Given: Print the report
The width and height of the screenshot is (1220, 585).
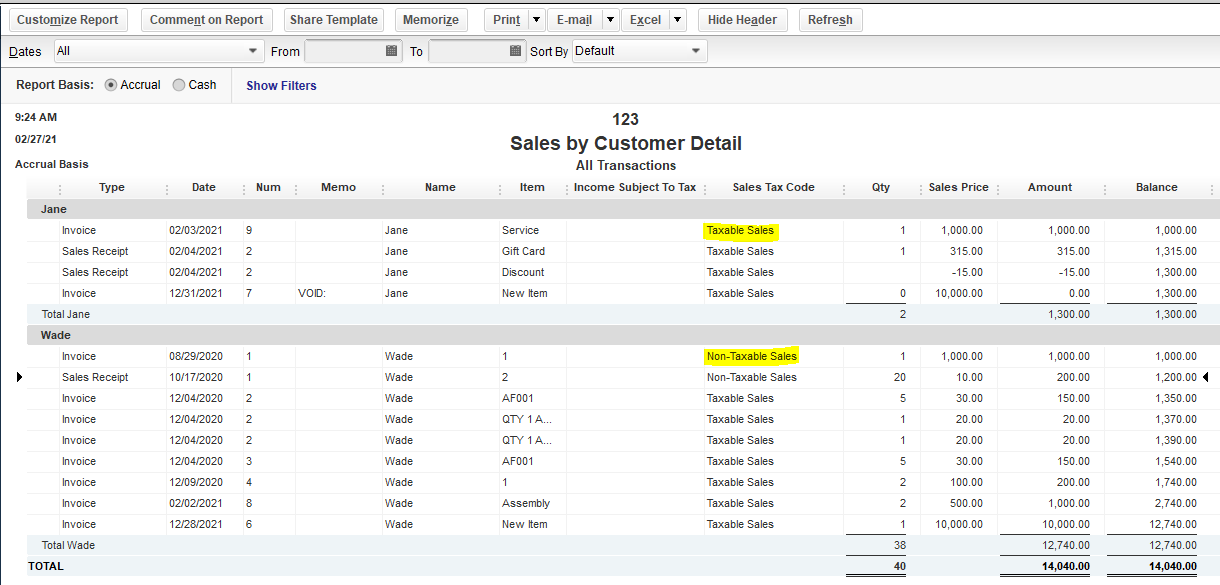Looking at the screenshot, I should 505,19.
